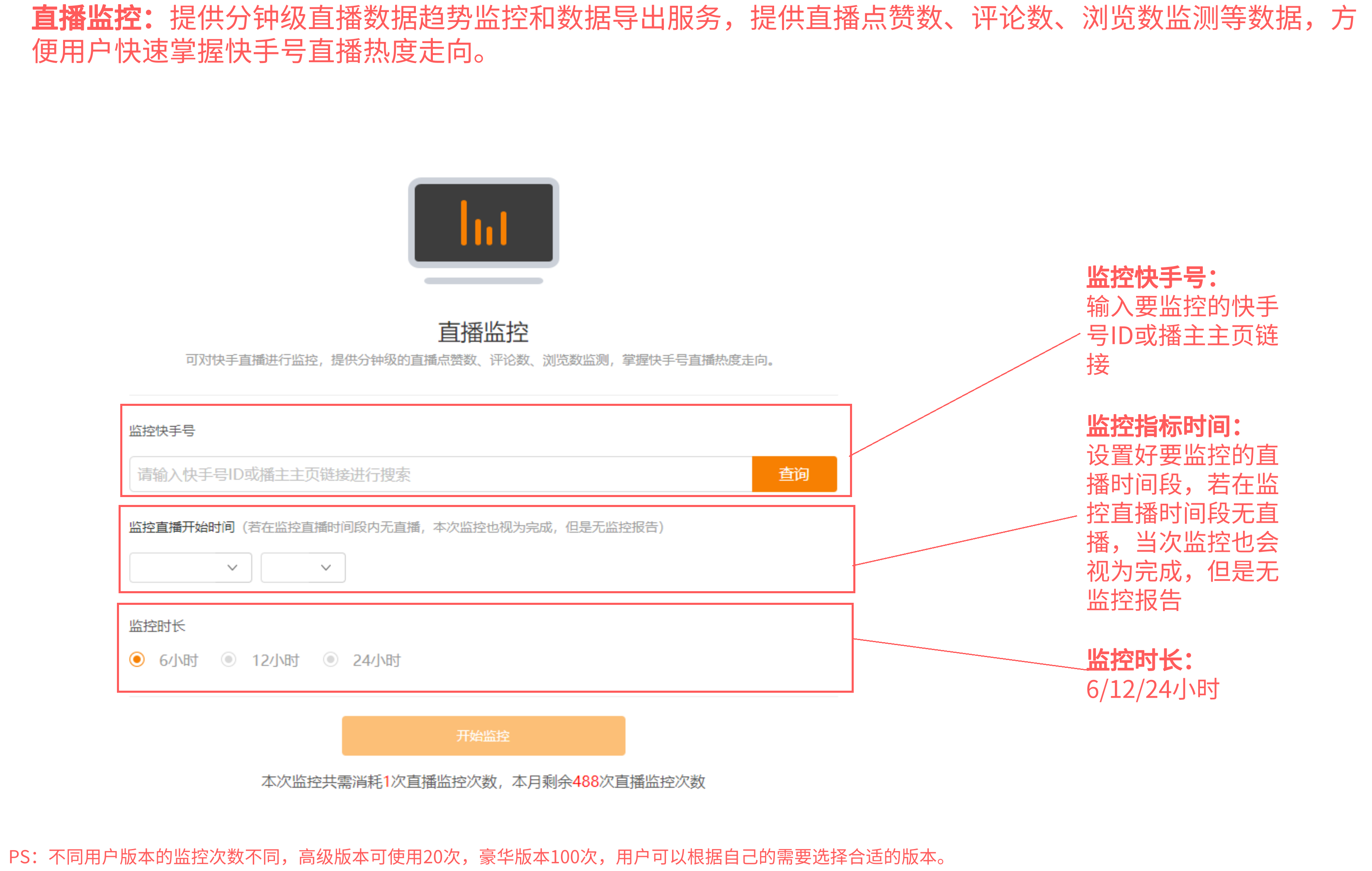Screen dimensions: 1372x871
Task: Click the 开始监控 start button
Action: click(483, 735)
